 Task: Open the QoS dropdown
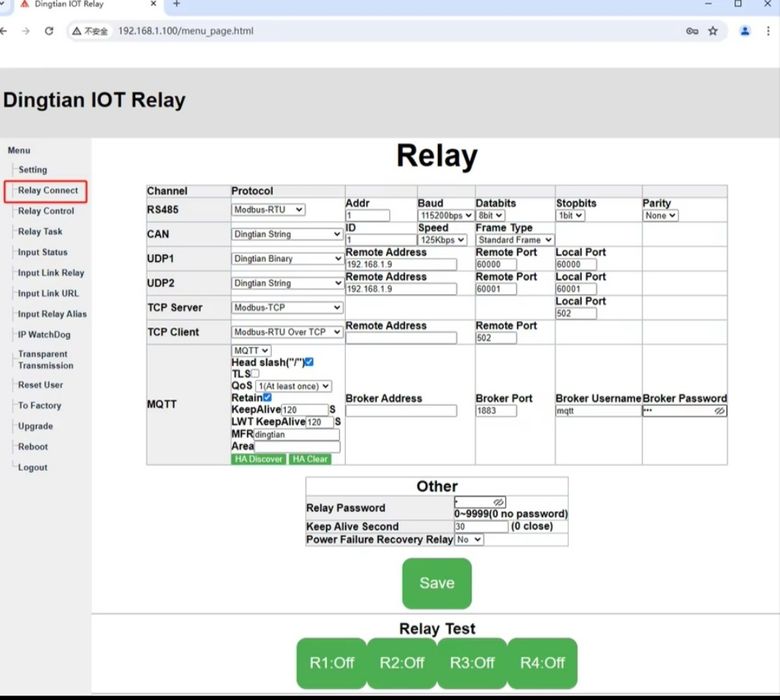click(x=293, y=386)
